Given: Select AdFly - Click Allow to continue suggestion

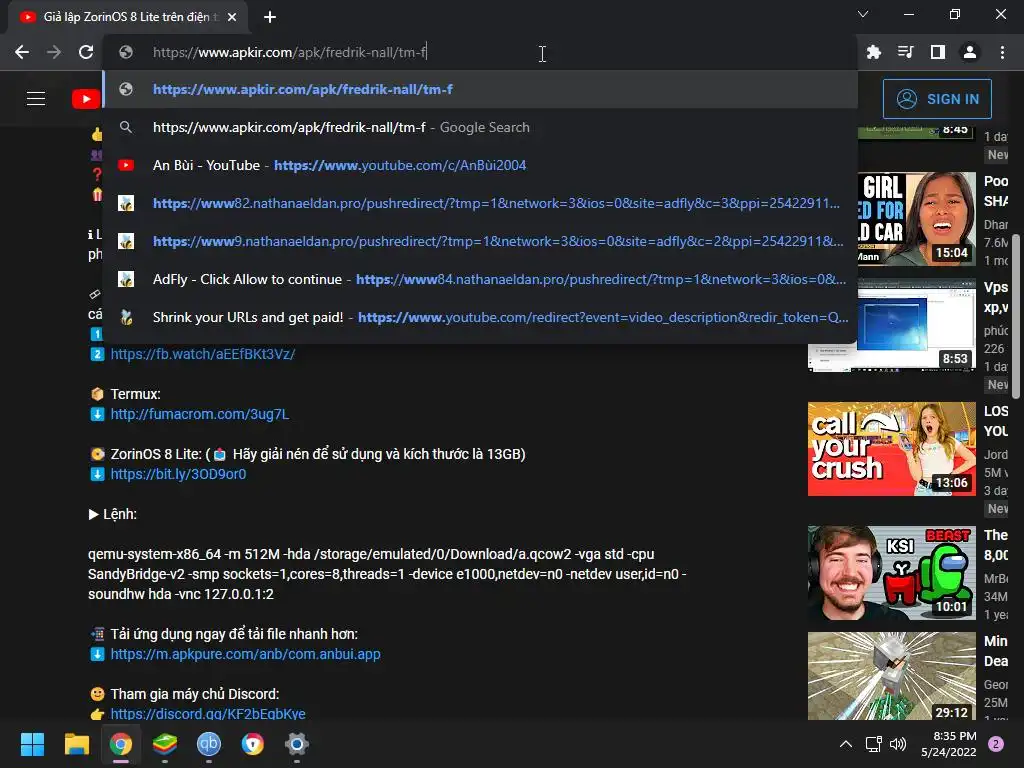Looking at the screenshot, I should [x=480, y=279].
